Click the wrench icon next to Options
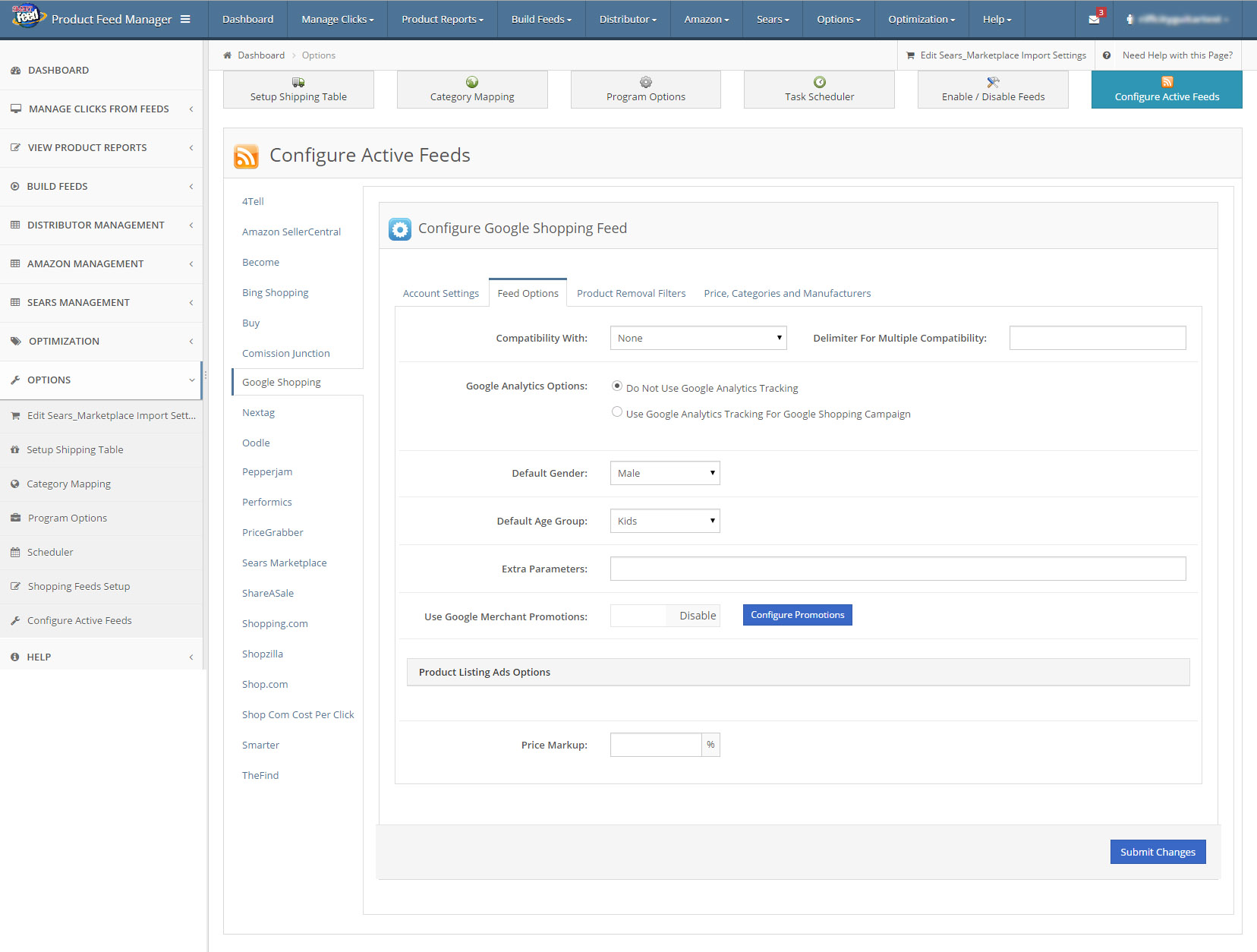The image size is (1257, 952). coord(15,380)
